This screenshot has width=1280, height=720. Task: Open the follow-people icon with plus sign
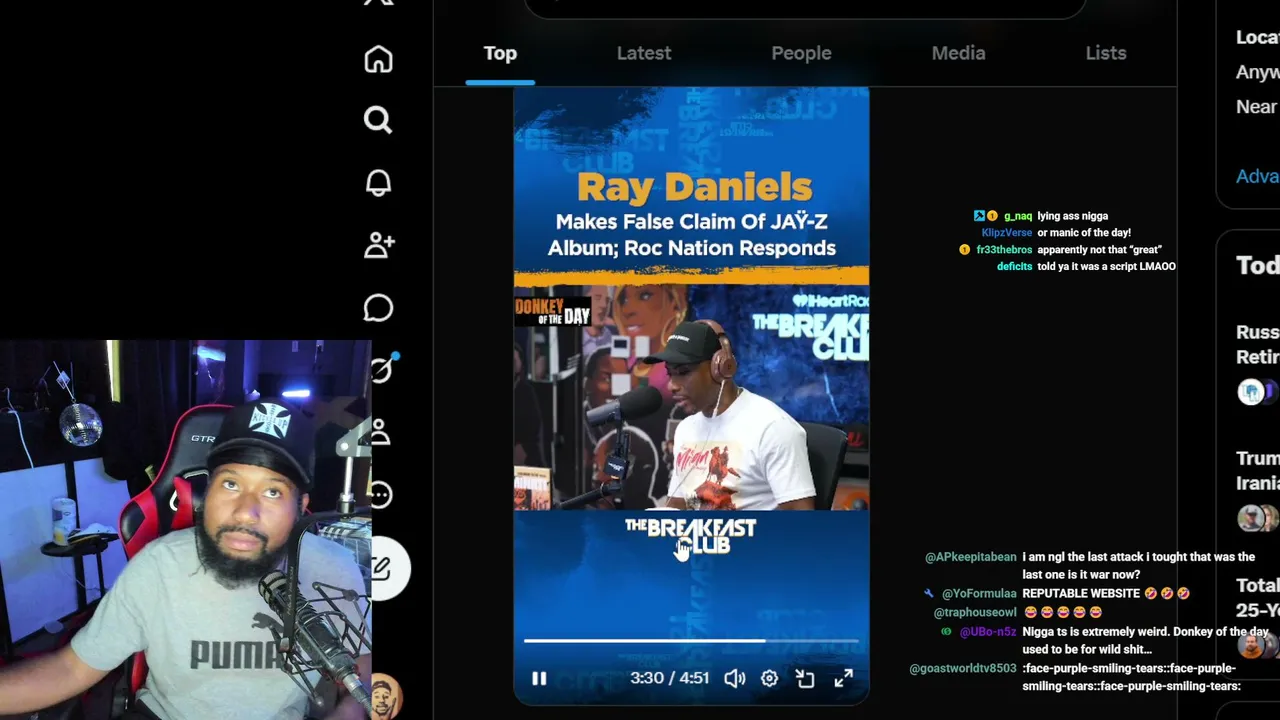[x=379, y=245]
